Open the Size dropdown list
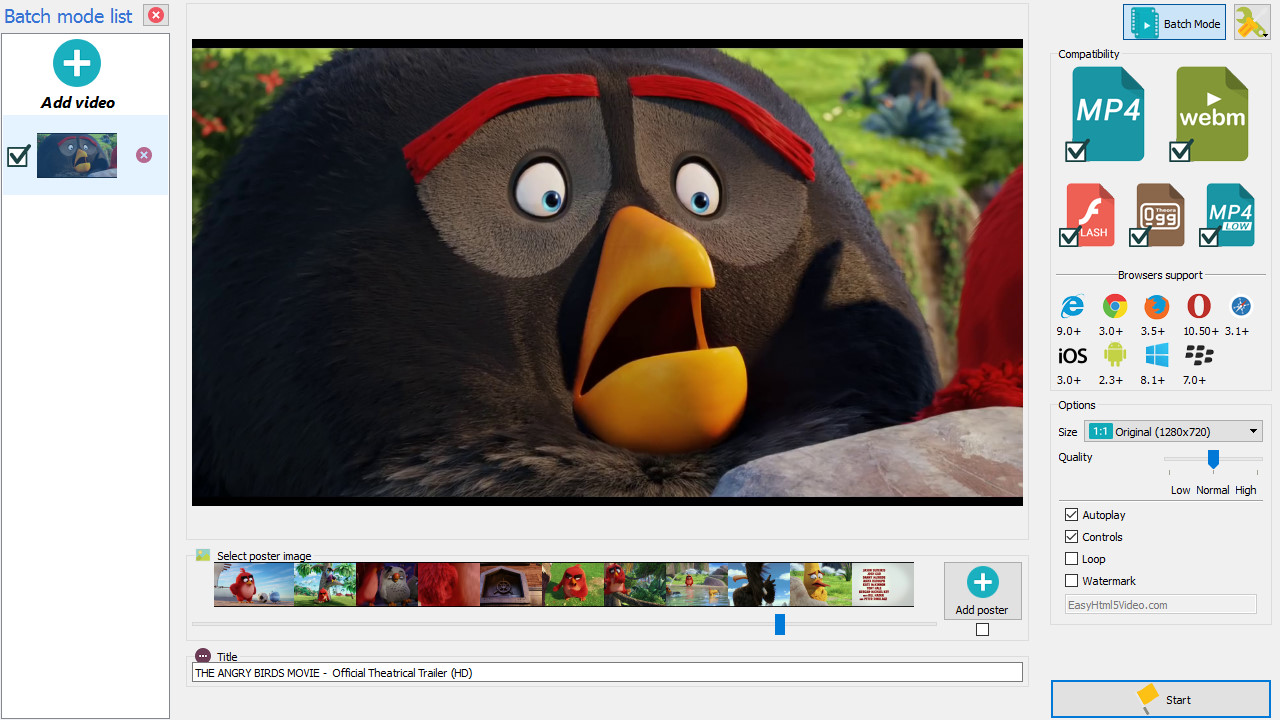The height and width of the screenshot is (720, 1280). pos(1253,432)
